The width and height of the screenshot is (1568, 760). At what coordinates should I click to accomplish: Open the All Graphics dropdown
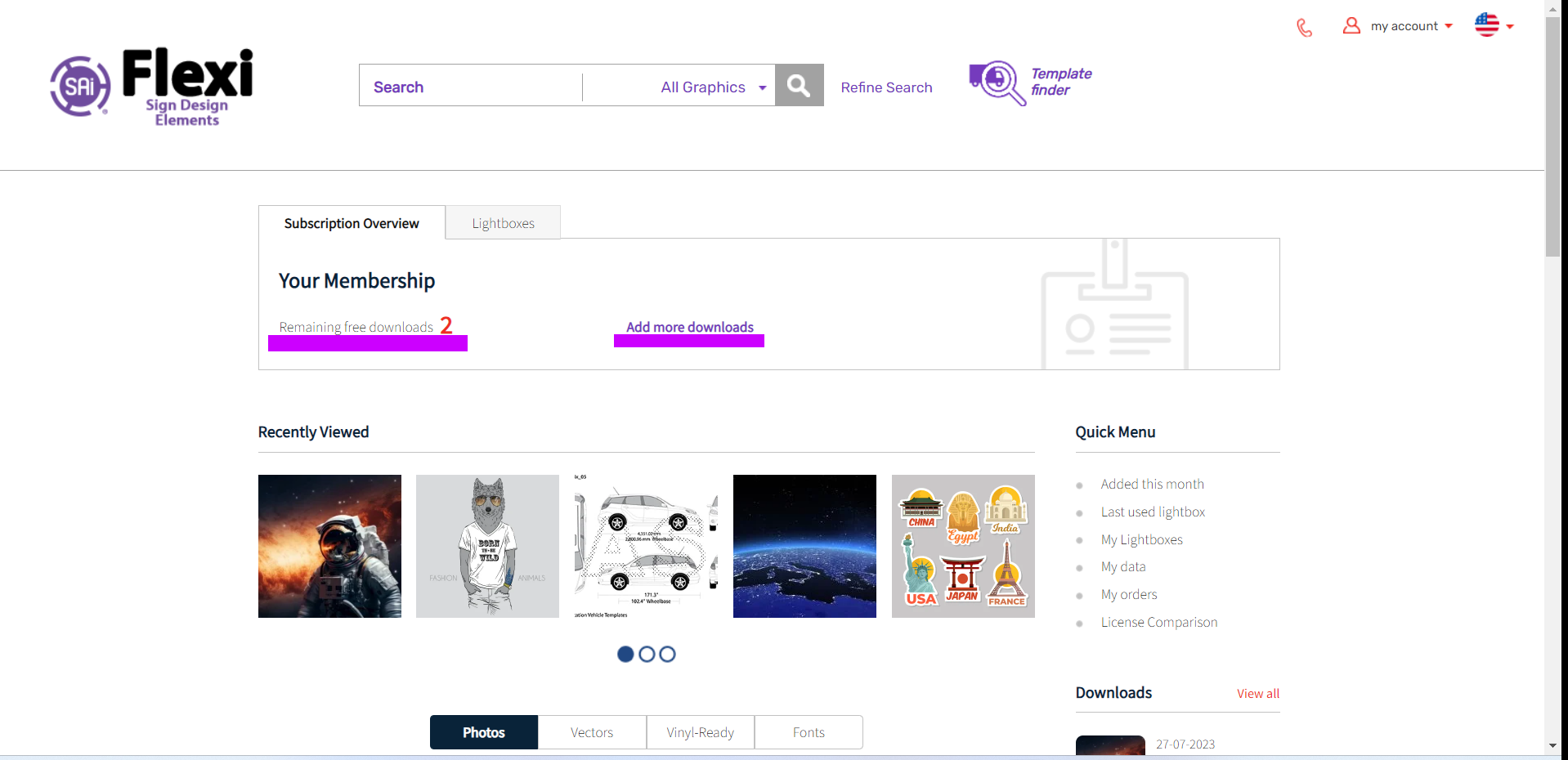(x=710, y=86)
